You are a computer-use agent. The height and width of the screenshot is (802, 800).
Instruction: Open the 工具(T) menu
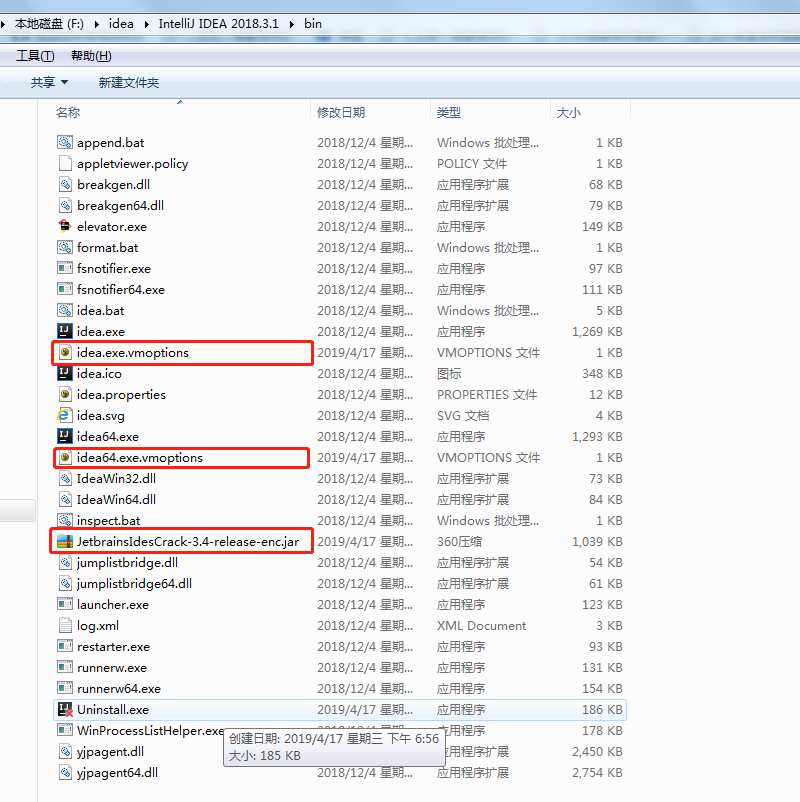pyautogui.click(x=35, y=56)
